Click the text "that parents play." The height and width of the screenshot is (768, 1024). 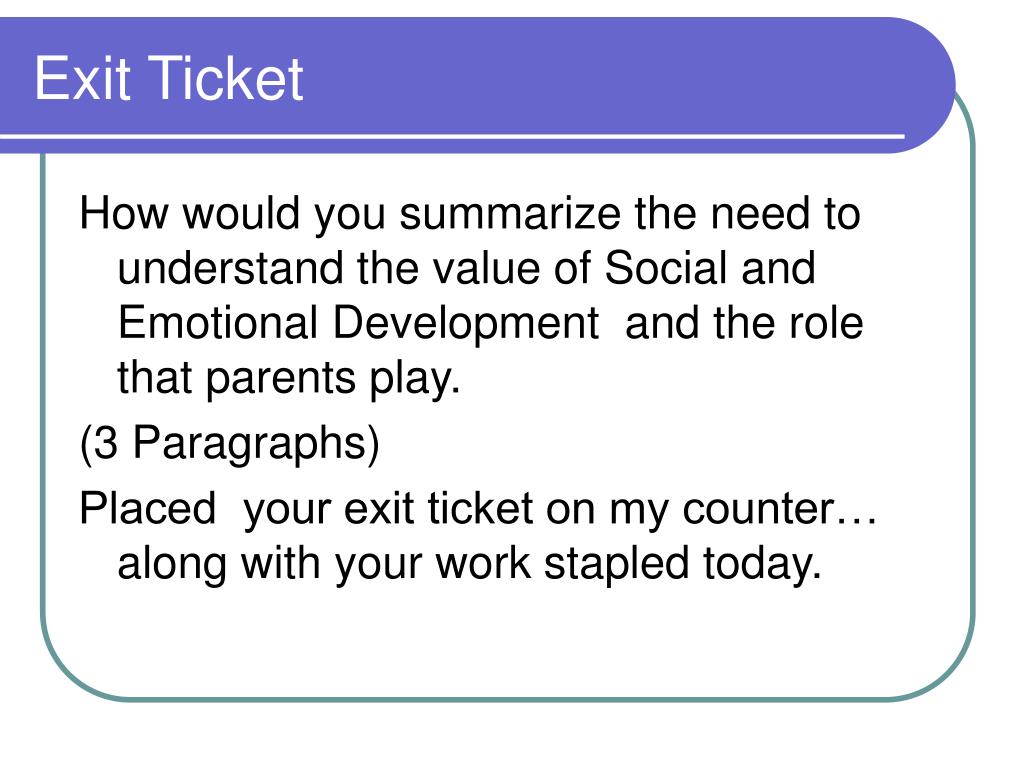tap(289, 378)
